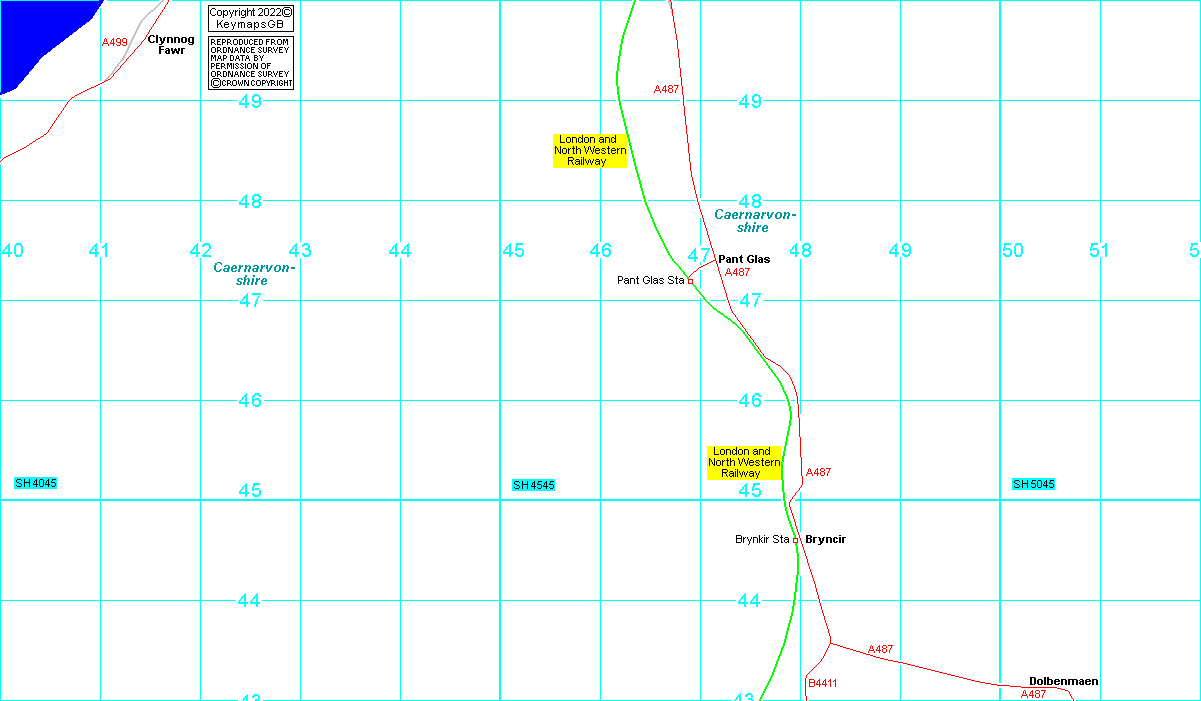Click the Brynkir Sta station marker
Image resolution: width=1201 pixels, height=701 pixels.
tap(796, 540)
